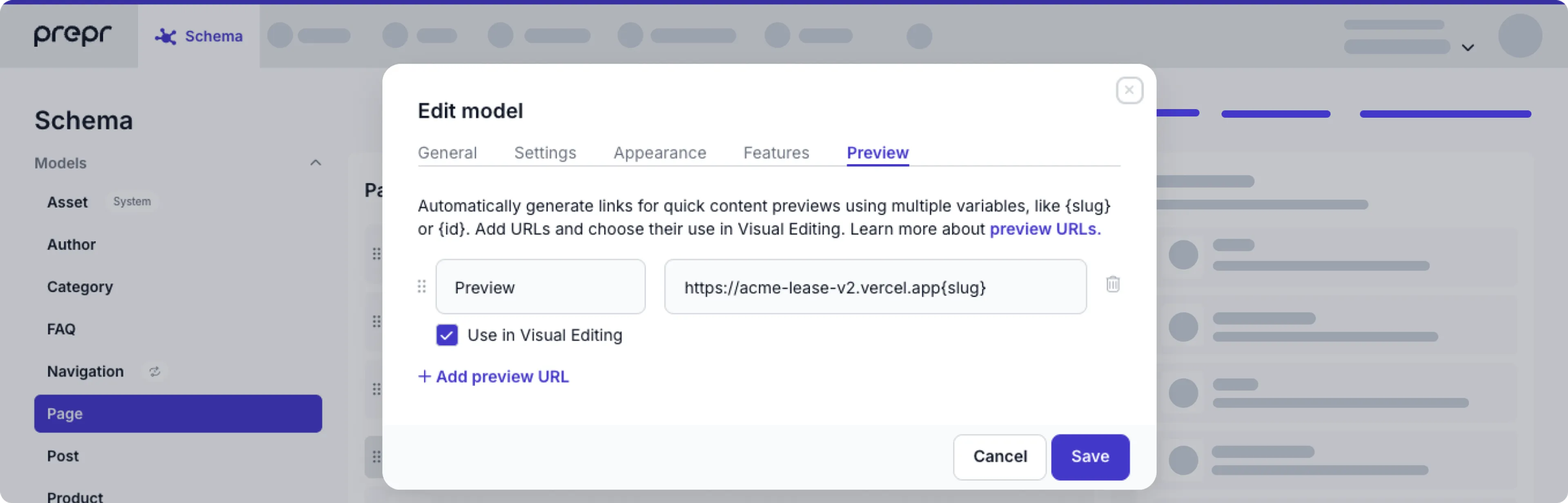
Task: Enable the checked Visual Editing option off
Action: point(447,335)
